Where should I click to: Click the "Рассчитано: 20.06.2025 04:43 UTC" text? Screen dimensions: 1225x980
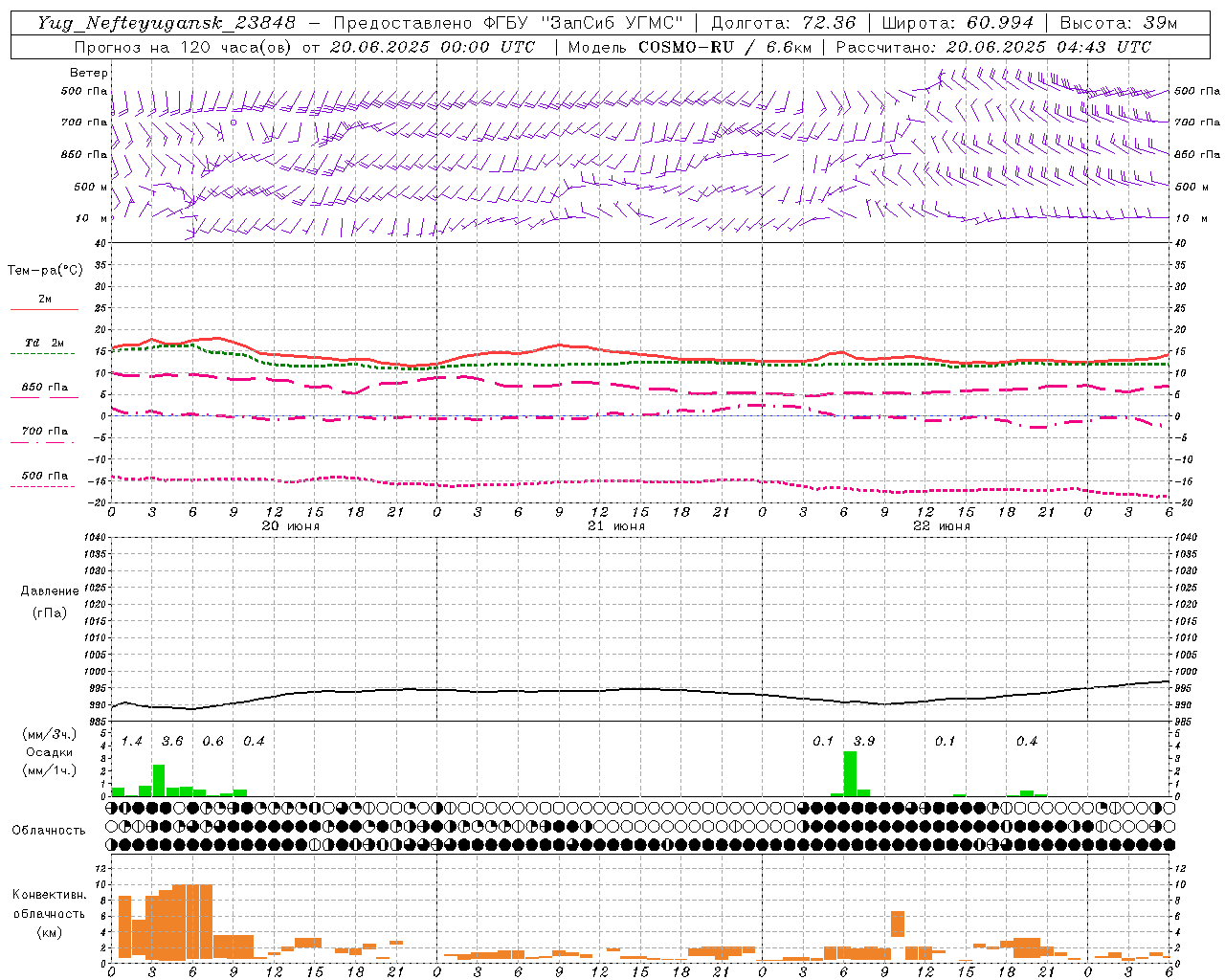[993, 47]
